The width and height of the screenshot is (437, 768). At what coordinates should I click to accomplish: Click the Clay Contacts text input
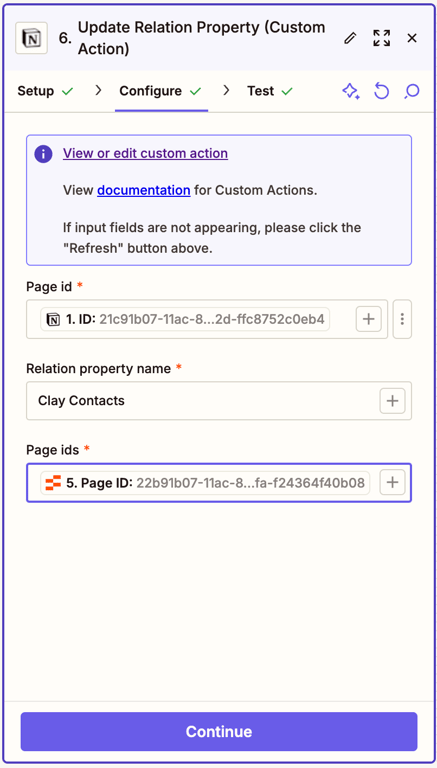[203, 401]
